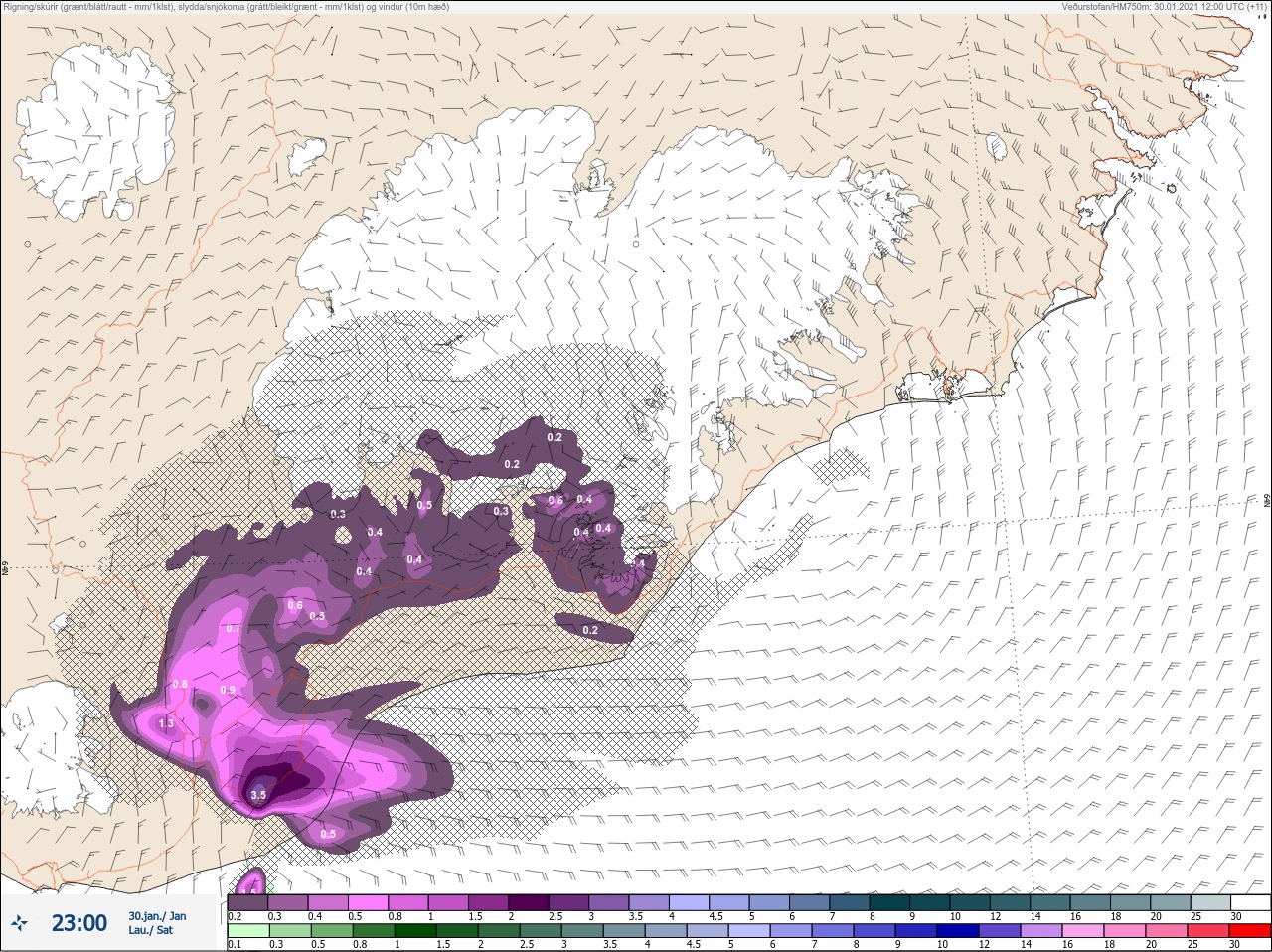Screen dimensions: 1272x952
Task: Click the bright pink upper swatch between 0.5 and 0.8
Action: click(369, 902)
